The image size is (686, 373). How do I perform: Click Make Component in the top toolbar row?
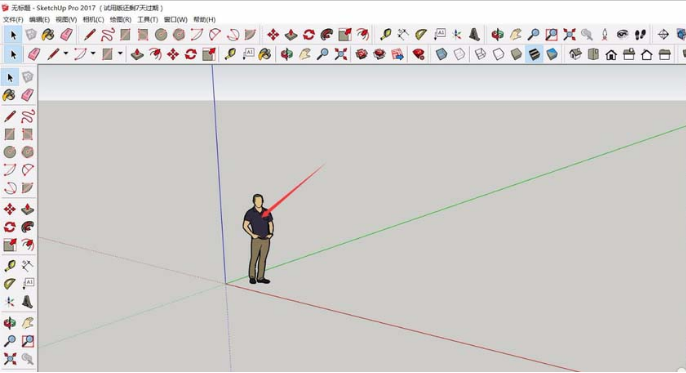(x=31, y=35)
